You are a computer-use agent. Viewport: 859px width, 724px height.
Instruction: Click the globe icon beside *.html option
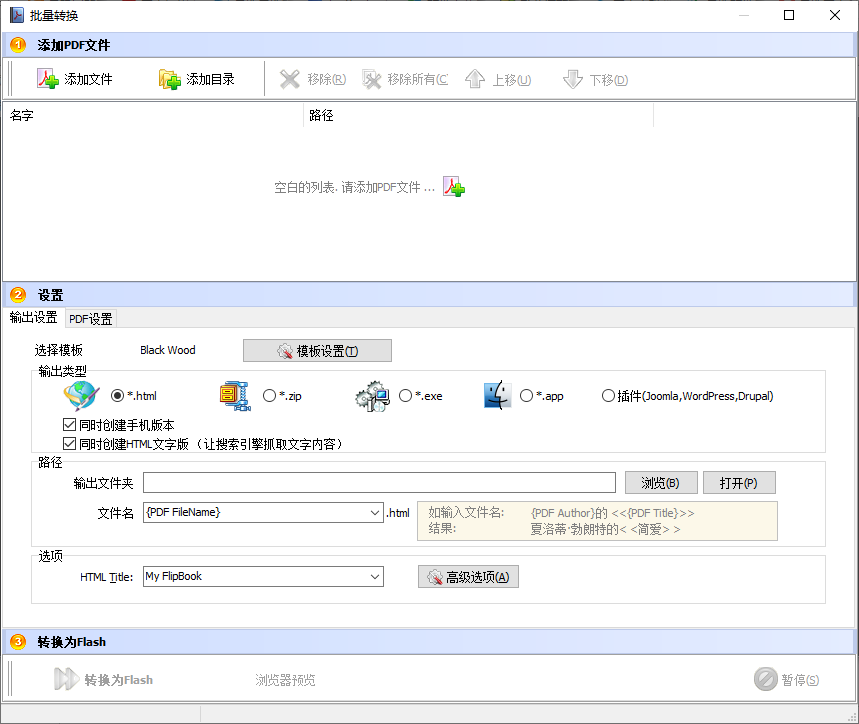coord(80,395)
